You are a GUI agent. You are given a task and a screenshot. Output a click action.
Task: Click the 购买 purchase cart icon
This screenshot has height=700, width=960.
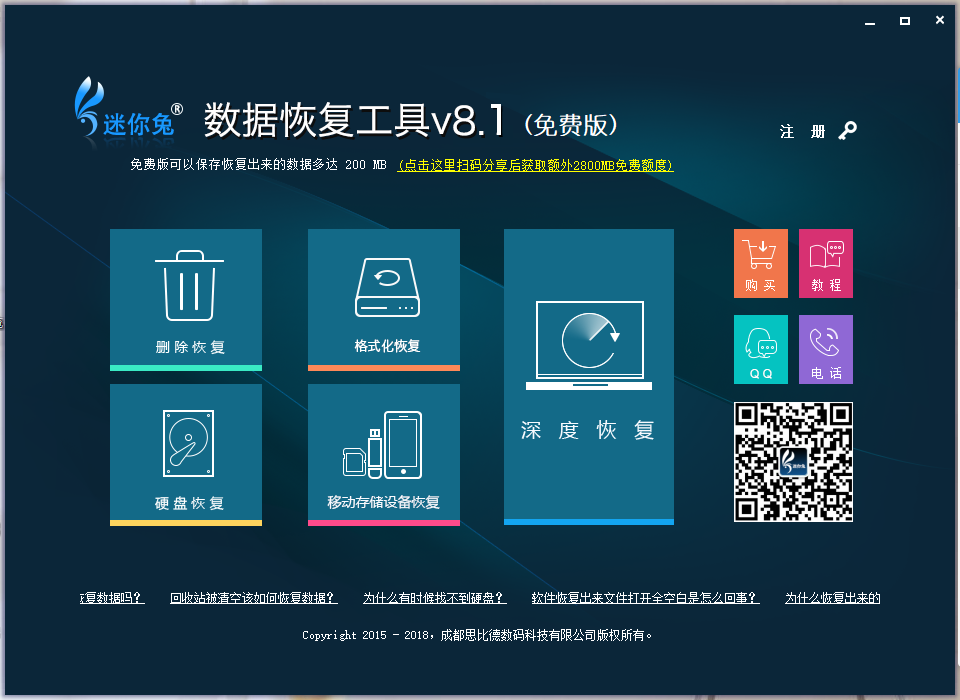760,263
